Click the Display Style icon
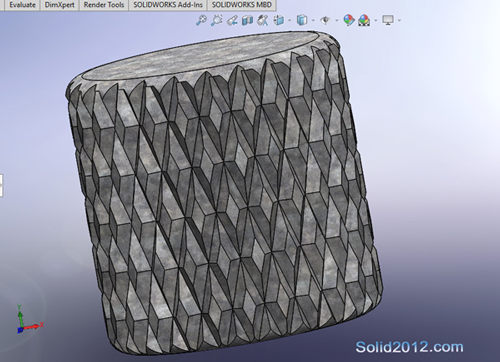Viewport: 500px width, 362px height. coord(302,20)
